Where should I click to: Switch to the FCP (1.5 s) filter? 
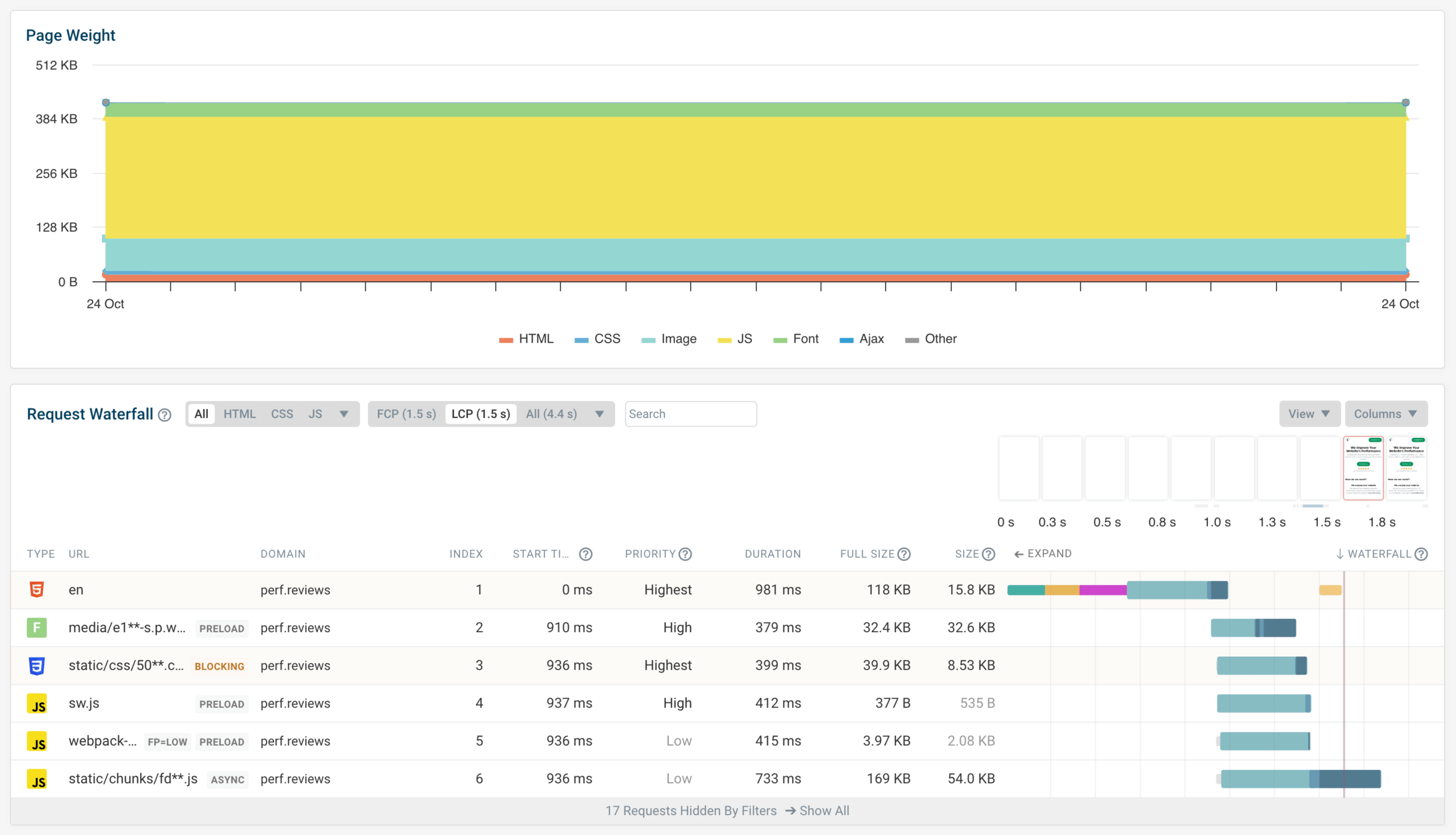(x=406, y=414)
